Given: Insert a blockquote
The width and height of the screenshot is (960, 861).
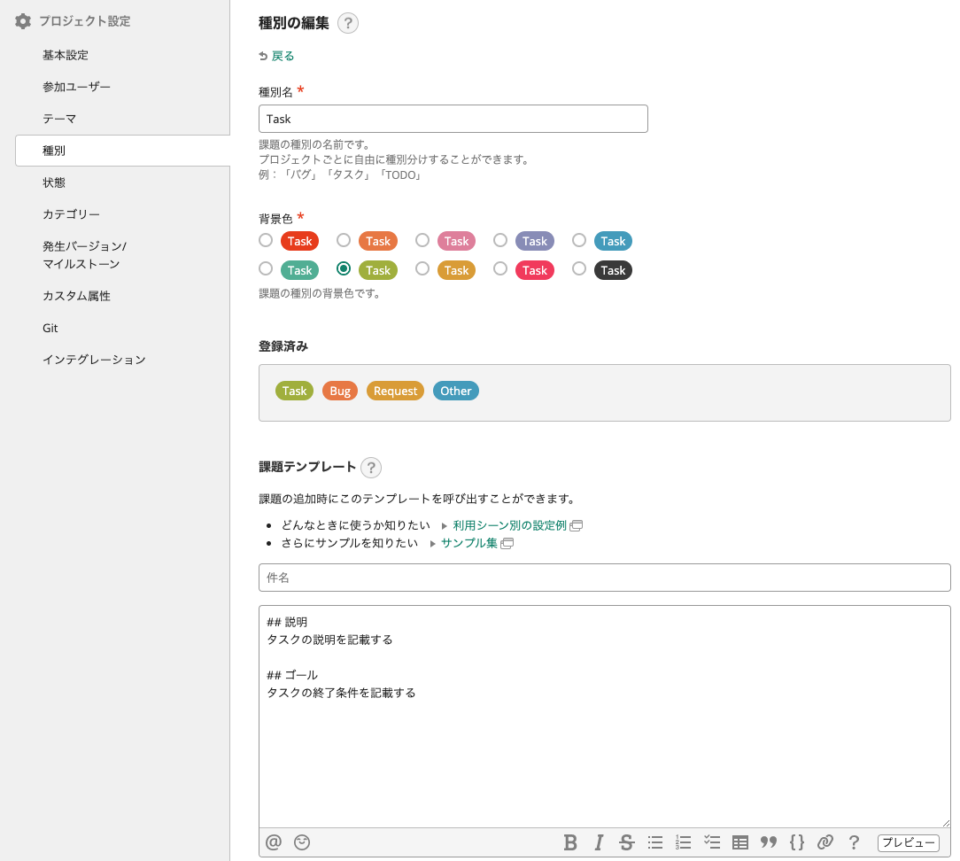Looking at the screenshot, I should 768,842.
